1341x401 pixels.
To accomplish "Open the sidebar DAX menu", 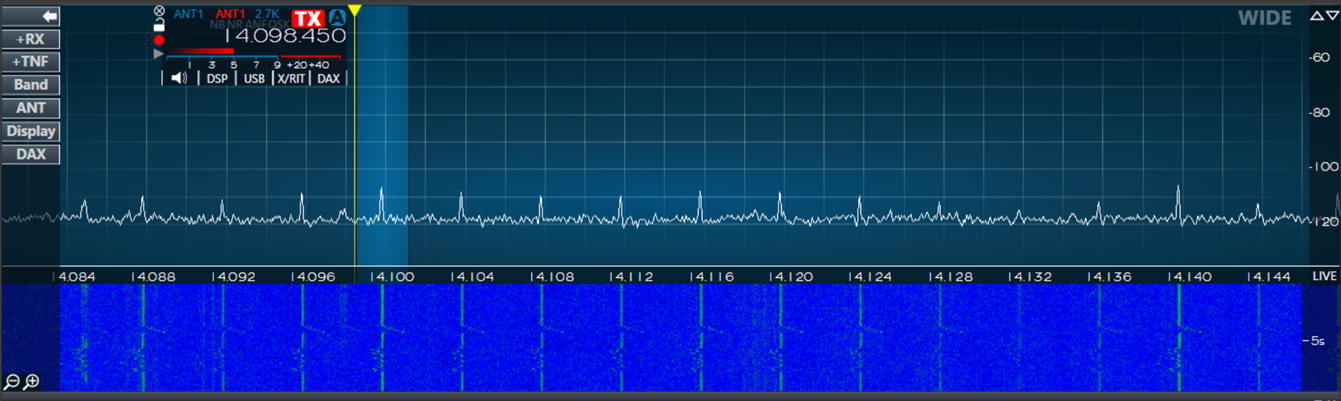I will [x=31, y=154].
